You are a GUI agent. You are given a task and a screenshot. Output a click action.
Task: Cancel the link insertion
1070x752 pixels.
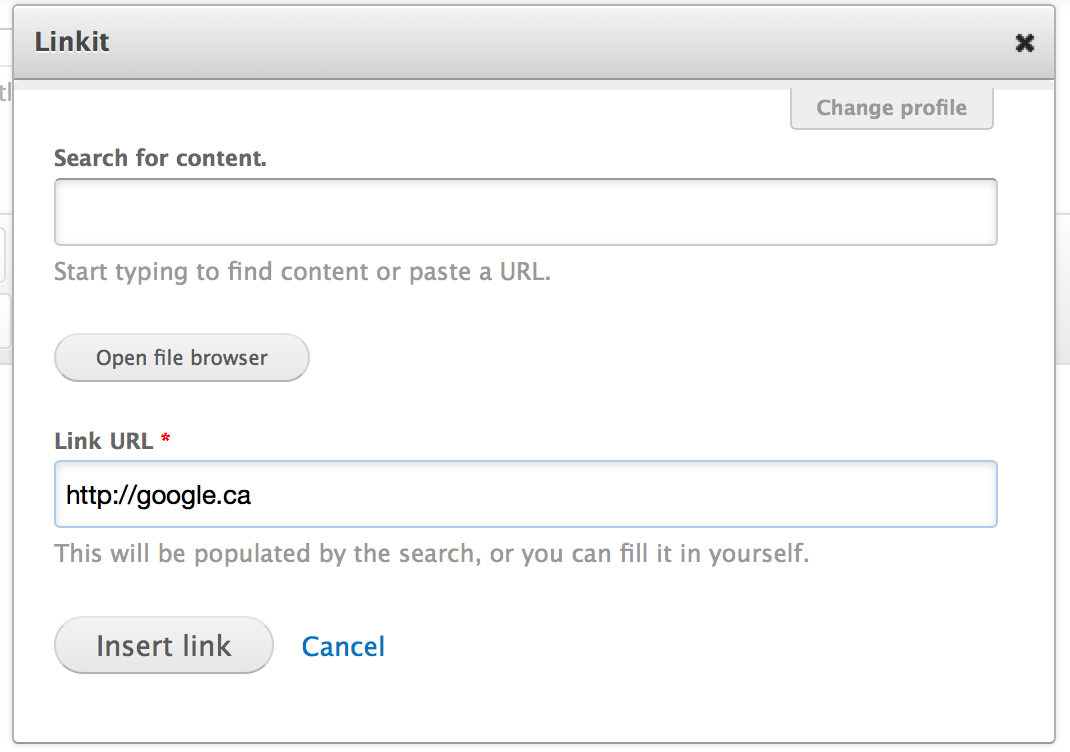click(x=343, y=646)
